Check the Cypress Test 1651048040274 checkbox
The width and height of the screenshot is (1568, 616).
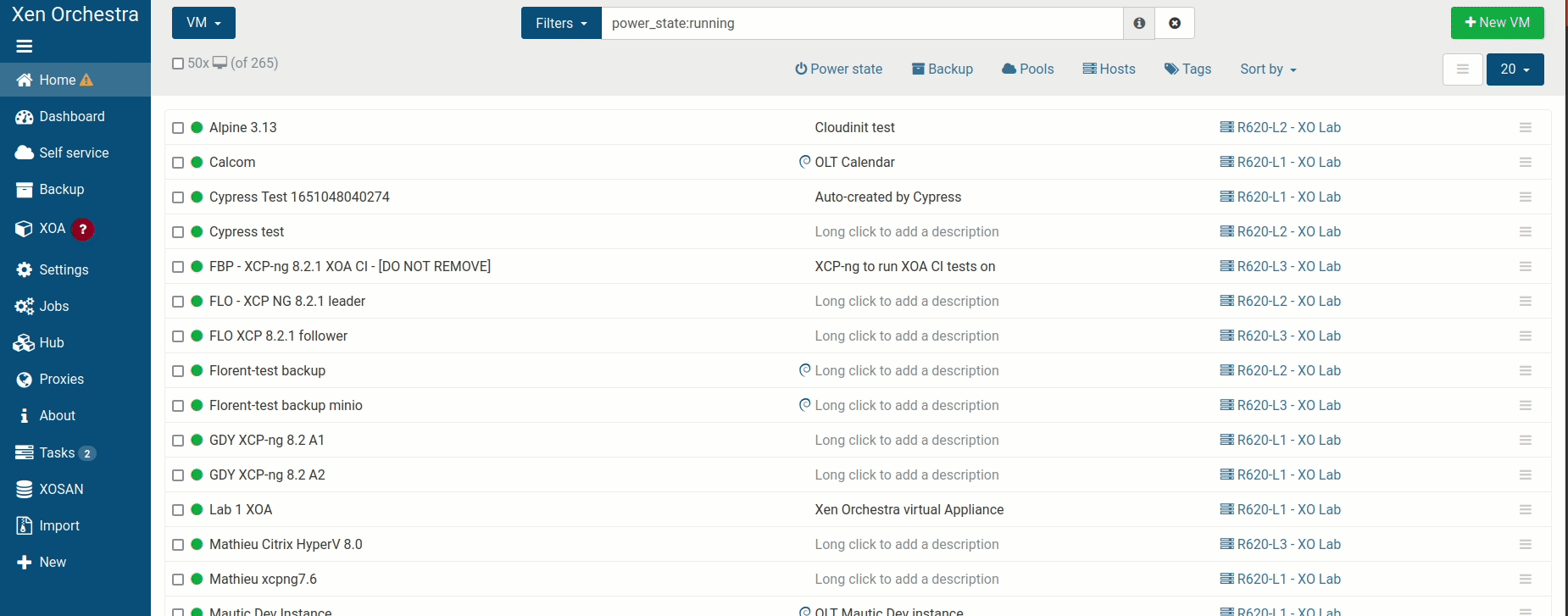pos(178,197)
